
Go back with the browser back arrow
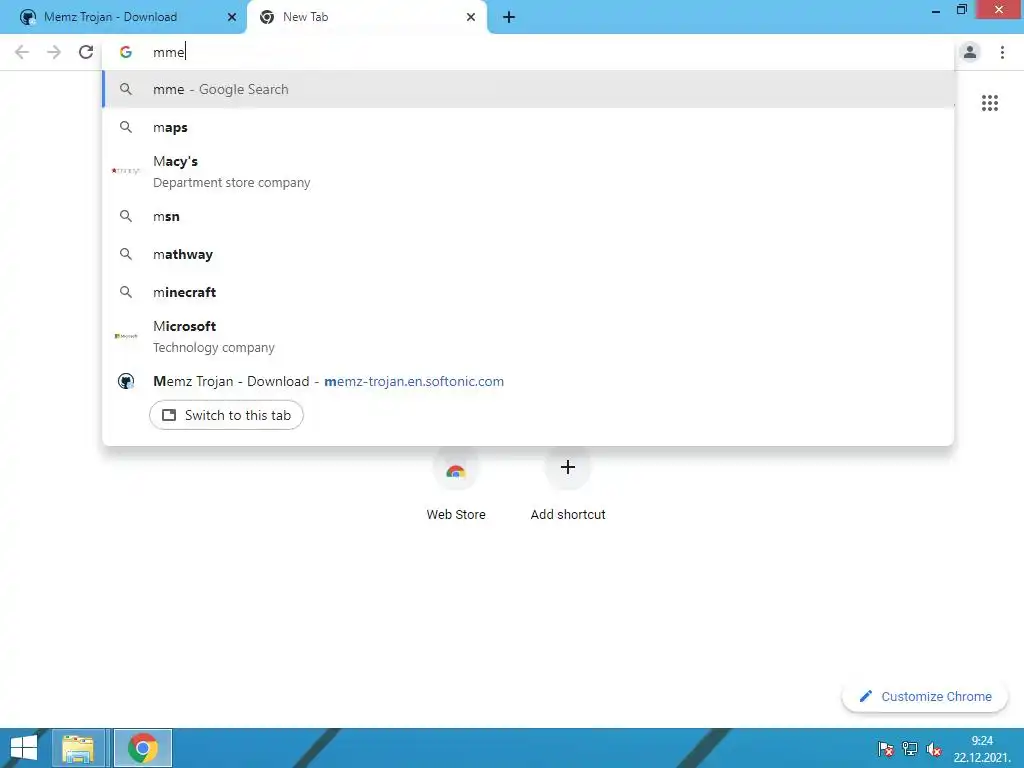22,52
